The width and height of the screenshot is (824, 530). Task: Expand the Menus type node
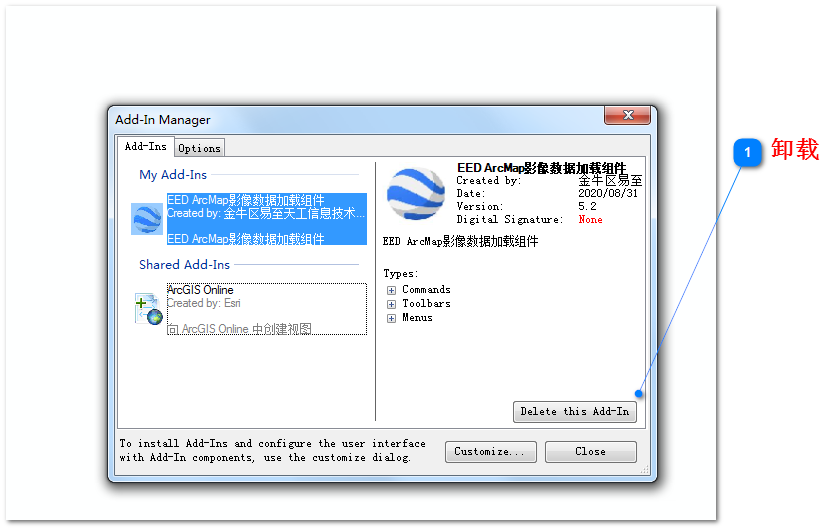(x=392, y=318)
